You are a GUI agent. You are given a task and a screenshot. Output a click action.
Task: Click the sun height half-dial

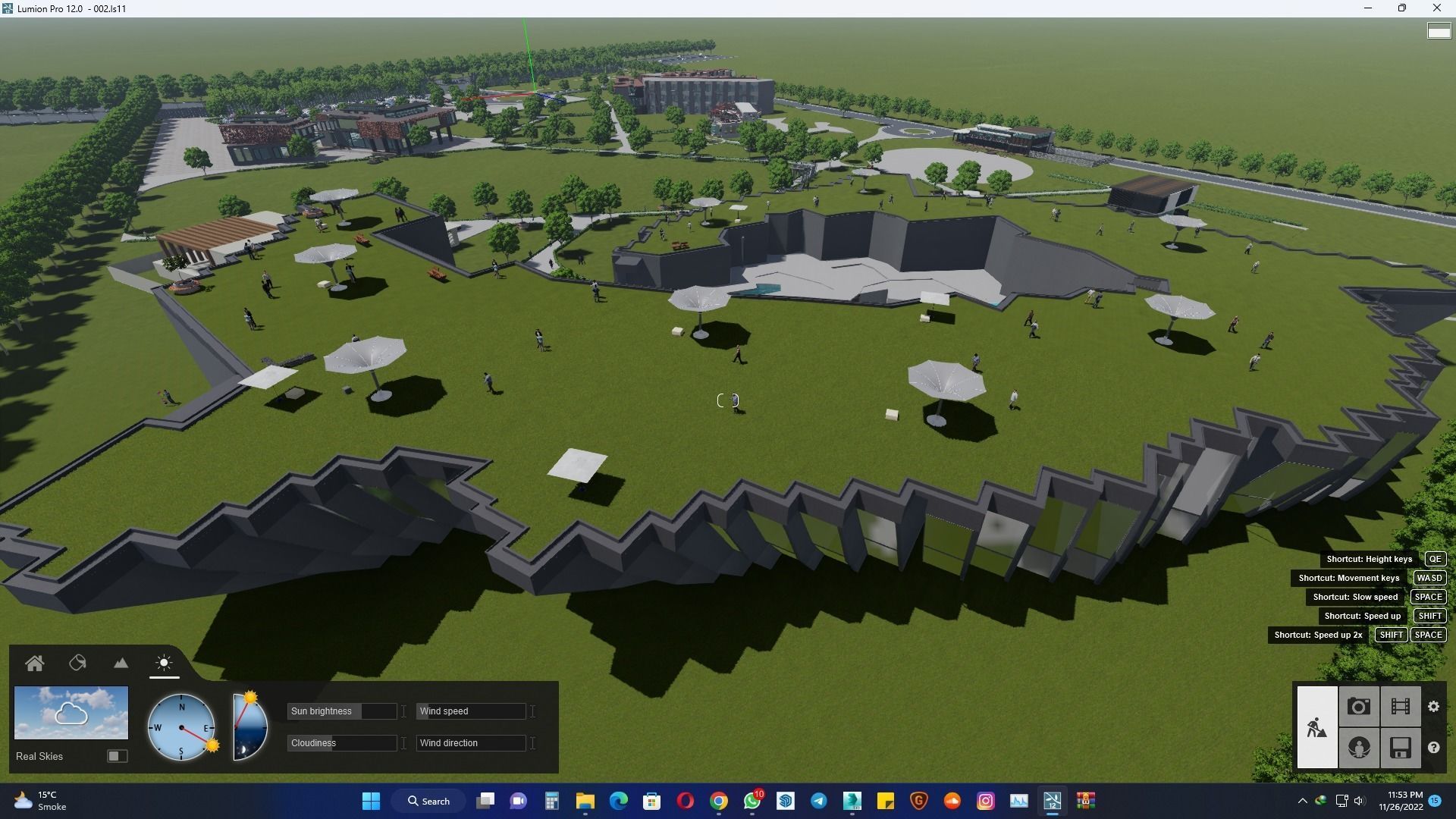(250, 726)
